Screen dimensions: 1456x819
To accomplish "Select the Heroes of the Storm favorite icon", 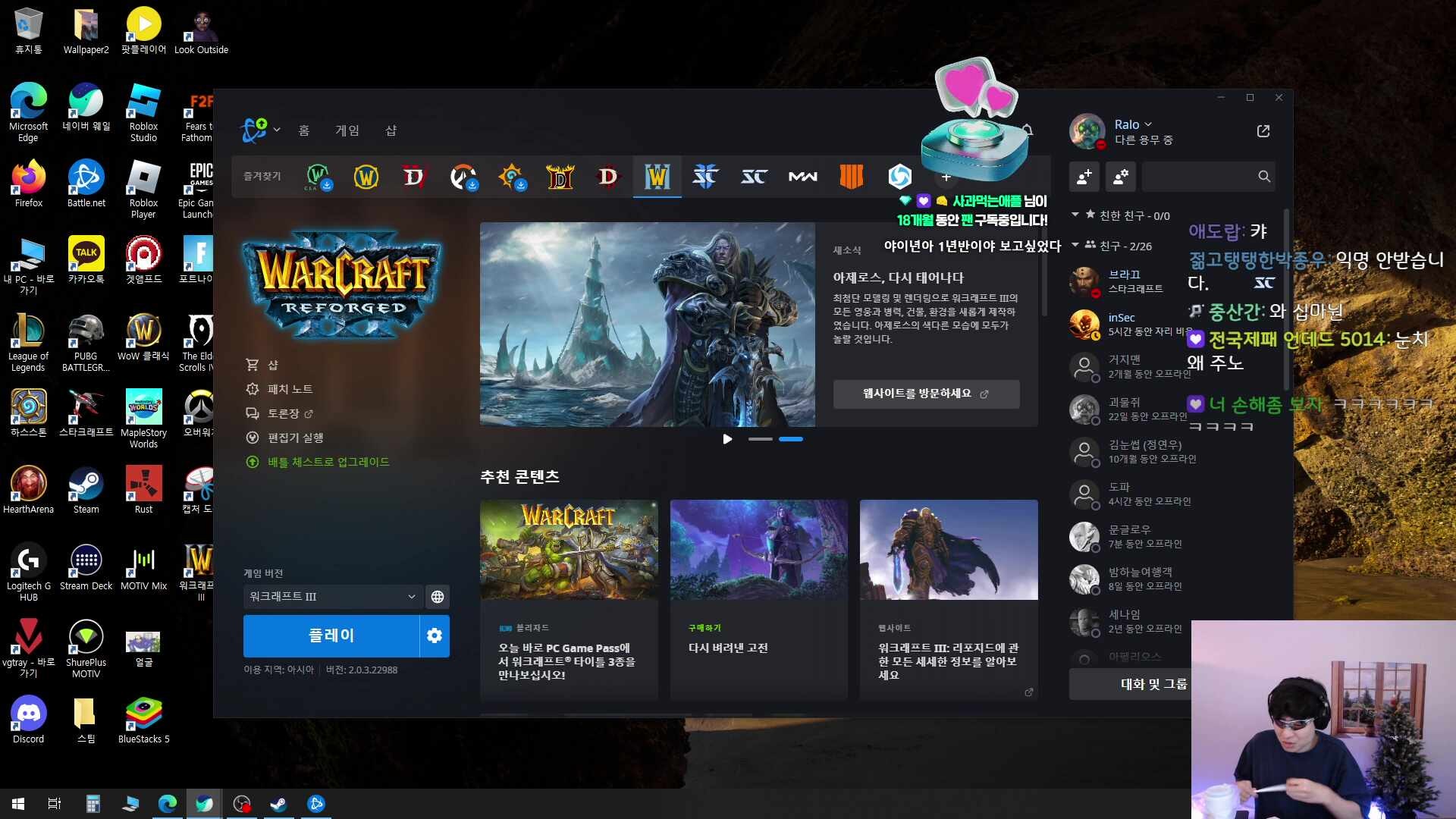I will [x=900, y=177].
